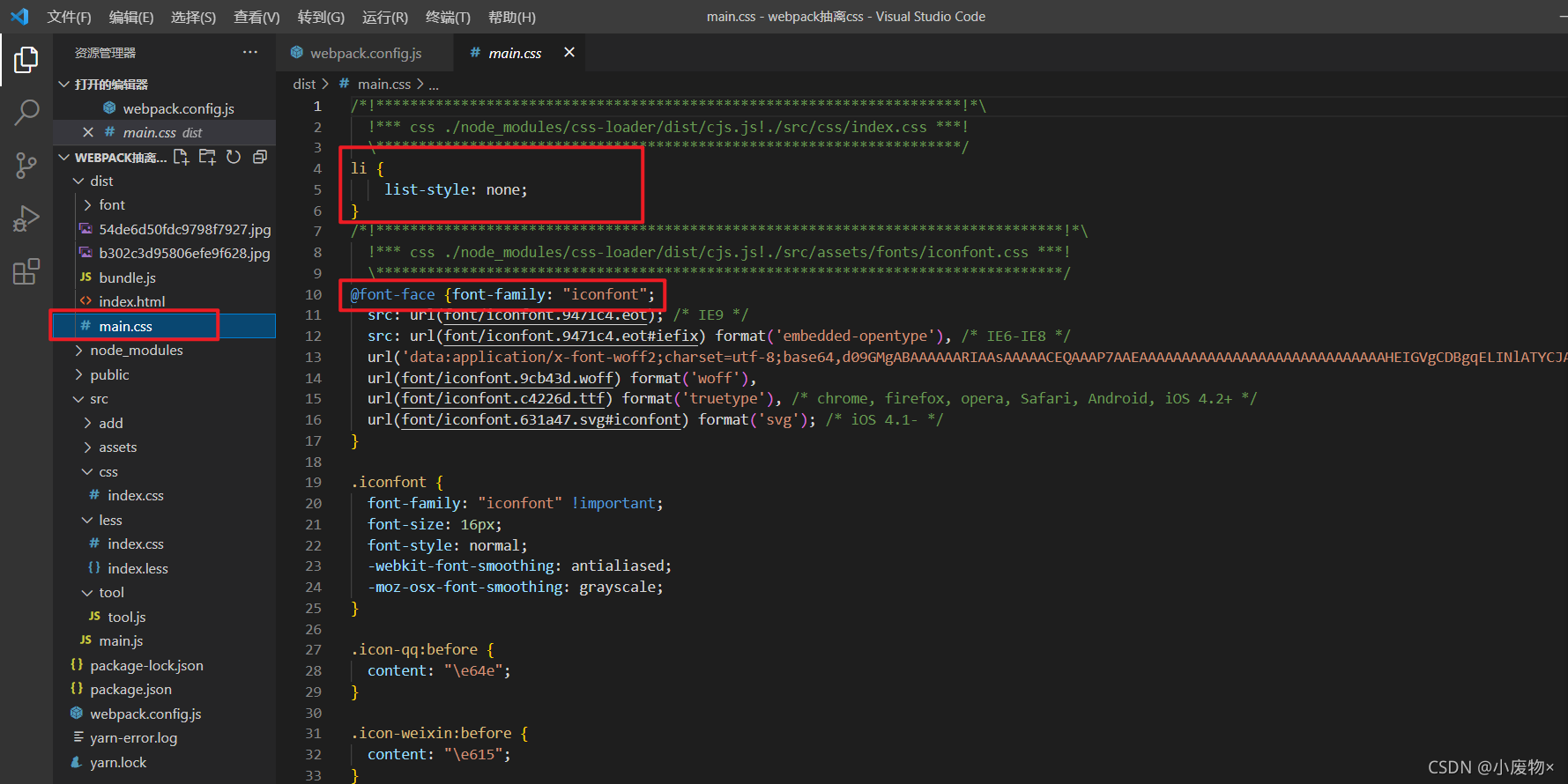Open the Source Control view icon
1568x784 pixels.
point(26,165)
